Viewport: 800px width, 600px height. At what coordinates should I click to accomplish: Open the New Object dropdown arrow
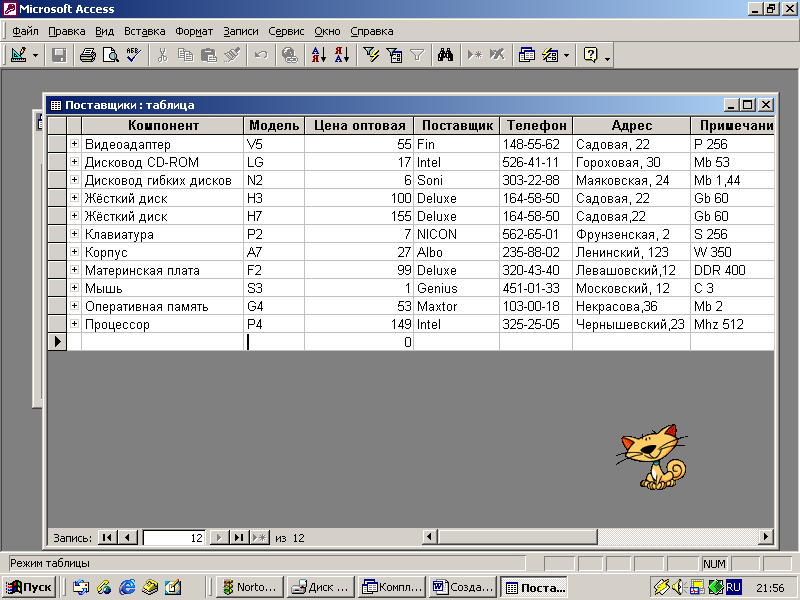(566, 55)
